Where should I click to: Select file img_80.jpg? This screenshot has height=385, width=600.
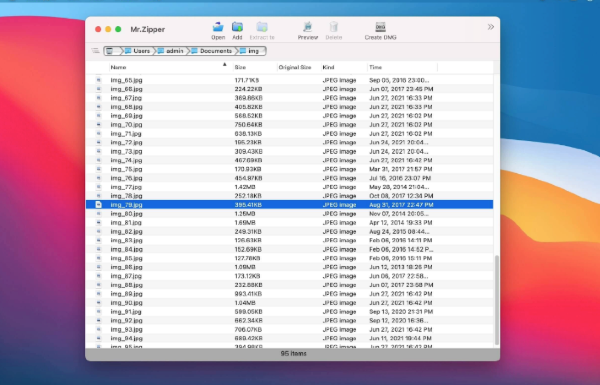(x=289, y=214)
